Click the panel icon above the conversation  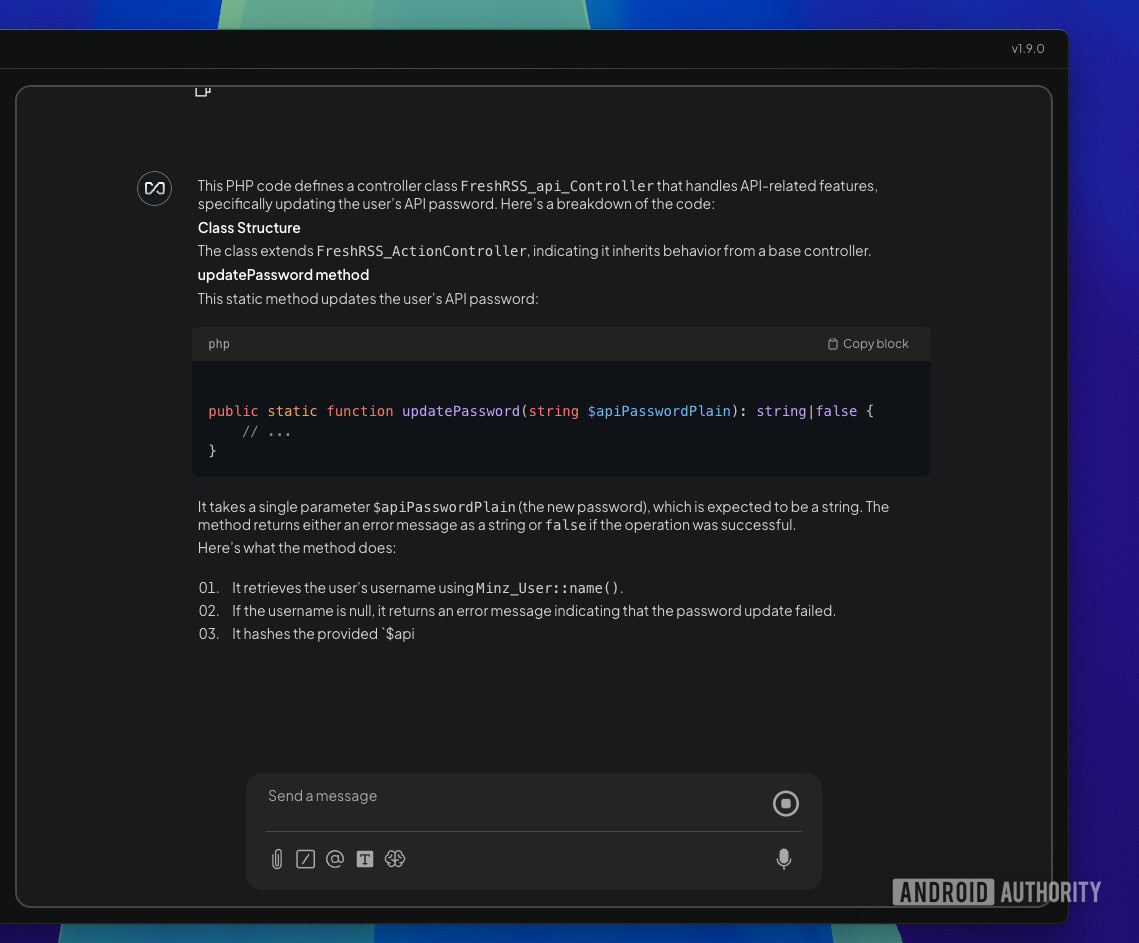[x=203, y=90]
